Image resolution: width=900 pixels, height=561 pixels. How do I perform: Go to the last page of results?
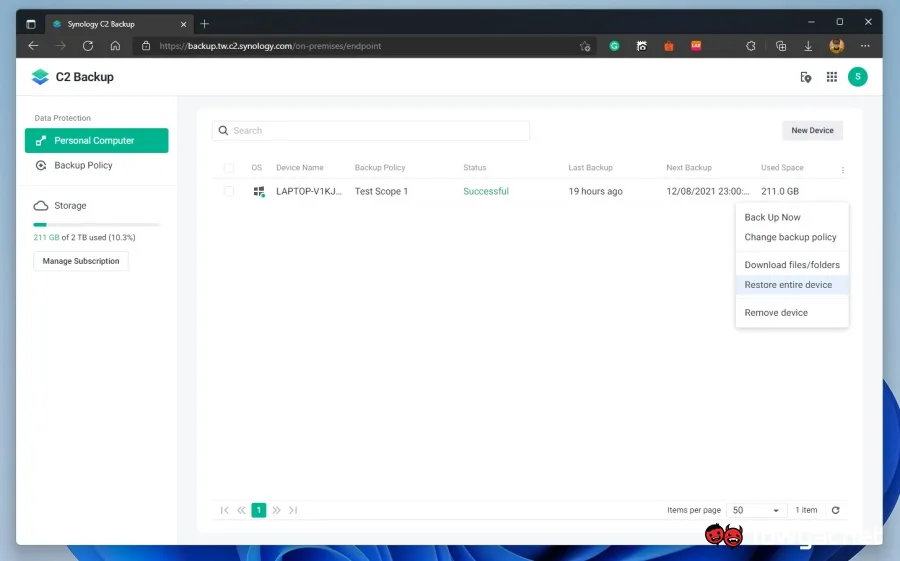click(x=293, y=510)
